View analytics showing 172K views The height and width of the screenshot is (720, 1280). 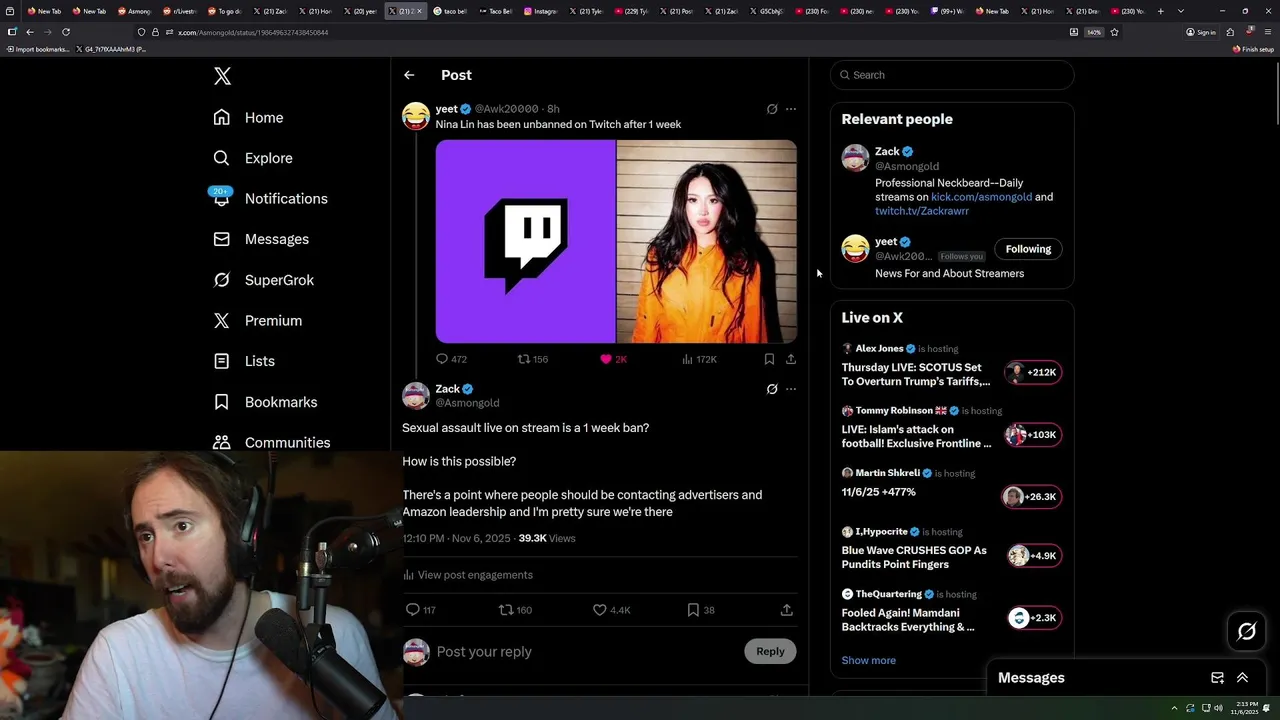coord(699,359)
